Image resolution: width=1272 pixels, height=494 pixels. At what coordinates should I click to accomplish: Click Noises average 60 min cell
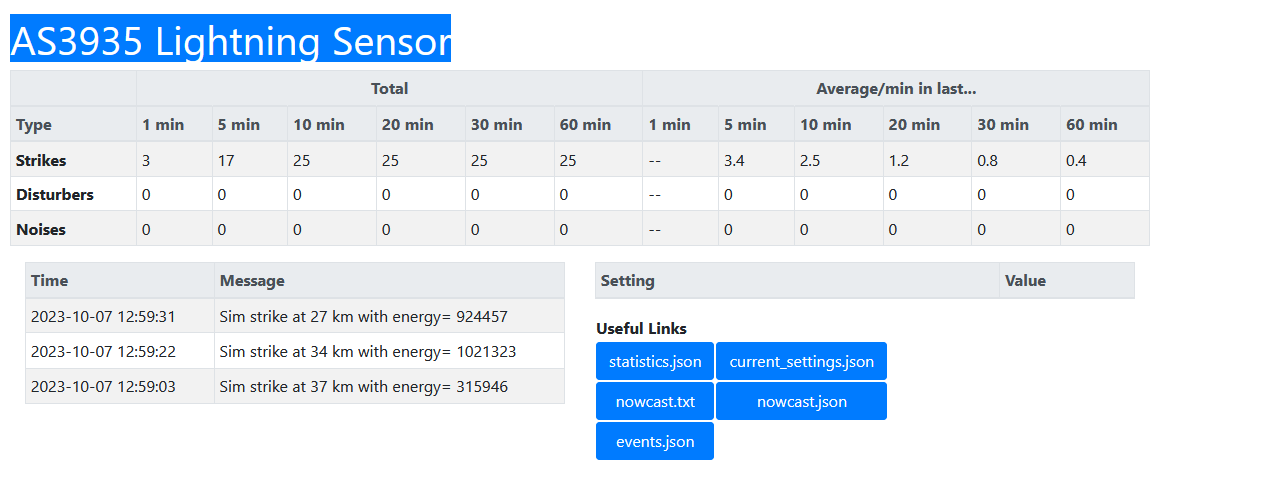click(1105, 229)
